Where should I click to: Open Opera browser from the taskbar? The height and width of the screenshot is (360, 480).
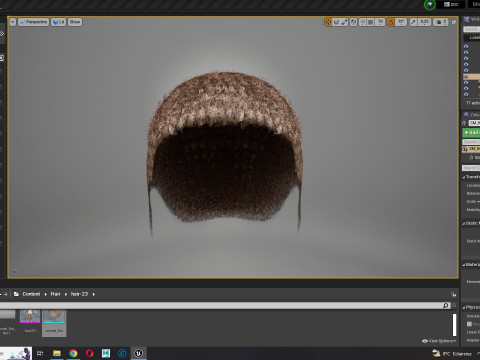90,353
